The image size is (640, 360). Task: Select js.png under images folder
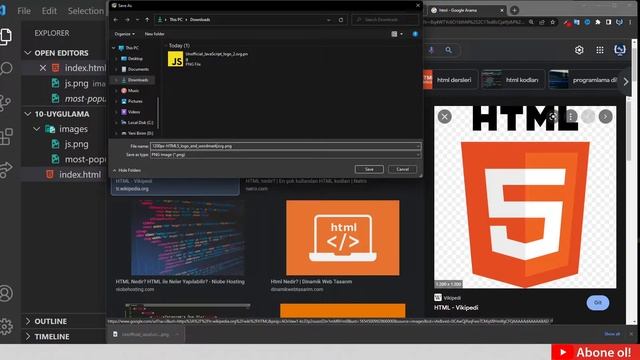[76, 144]
